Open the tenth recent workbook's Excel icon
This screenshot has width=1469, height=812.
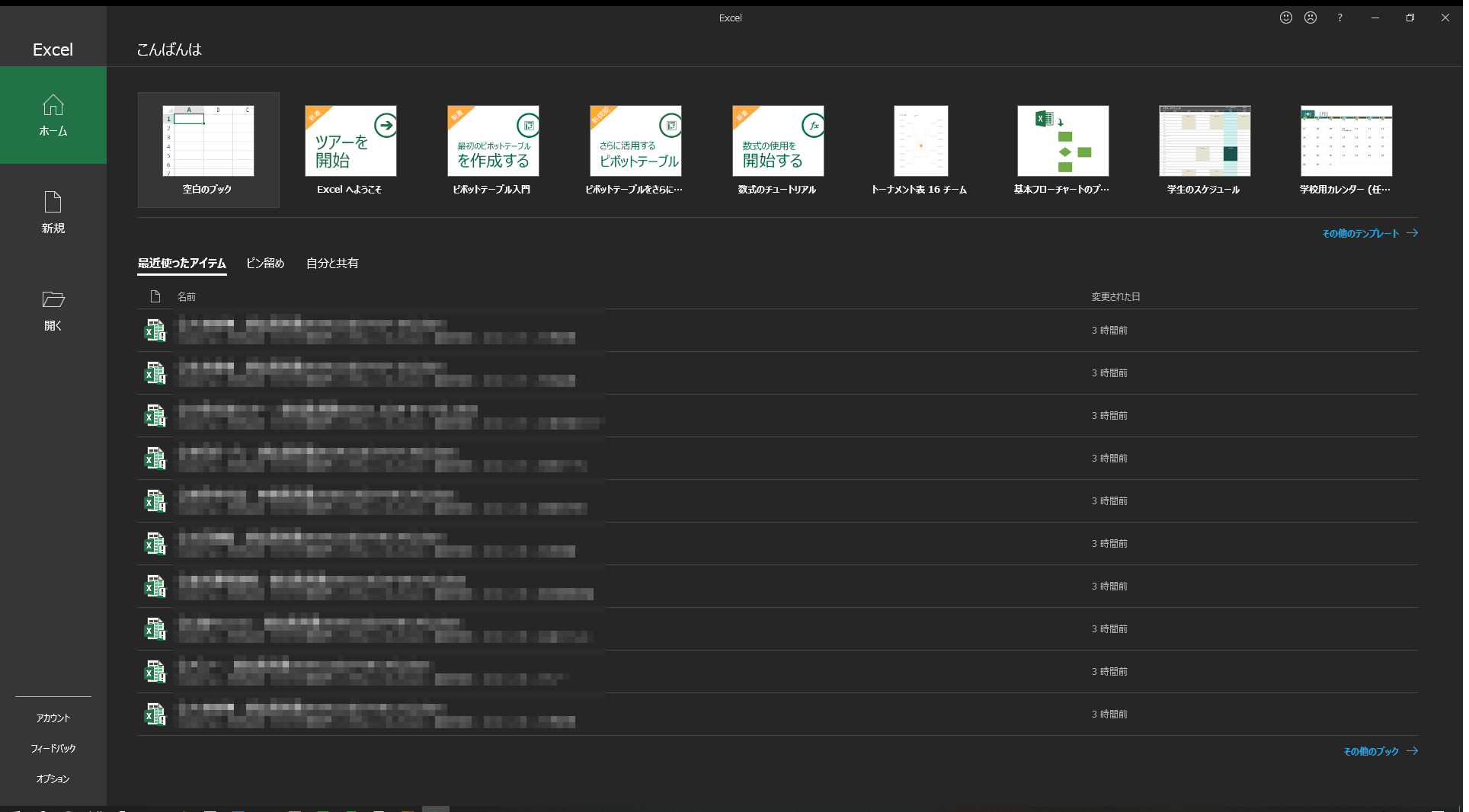pos(155,714)
